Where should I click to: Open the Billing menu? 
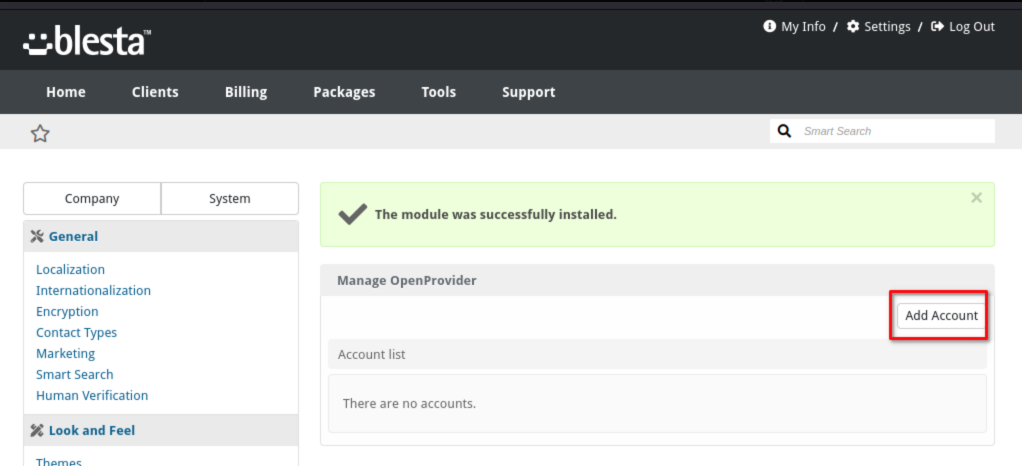pyautogui.click(x=246, y=92)
